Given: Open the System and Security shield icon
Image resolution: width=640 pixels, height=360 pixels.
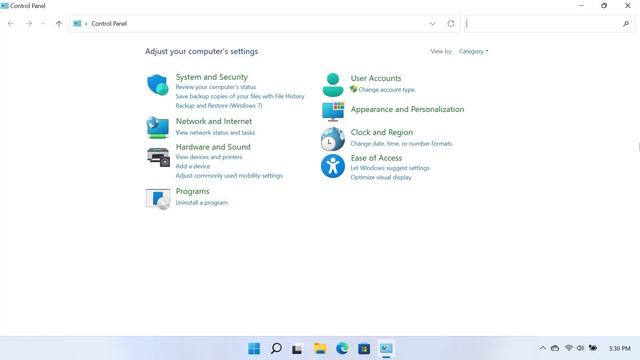Looking at the screenshot, I should click(x=158, y=85).
